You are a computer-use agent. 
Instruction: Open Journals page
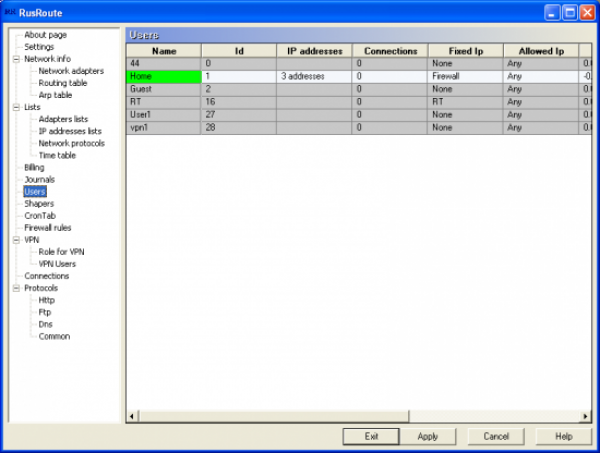pos(39,179)
